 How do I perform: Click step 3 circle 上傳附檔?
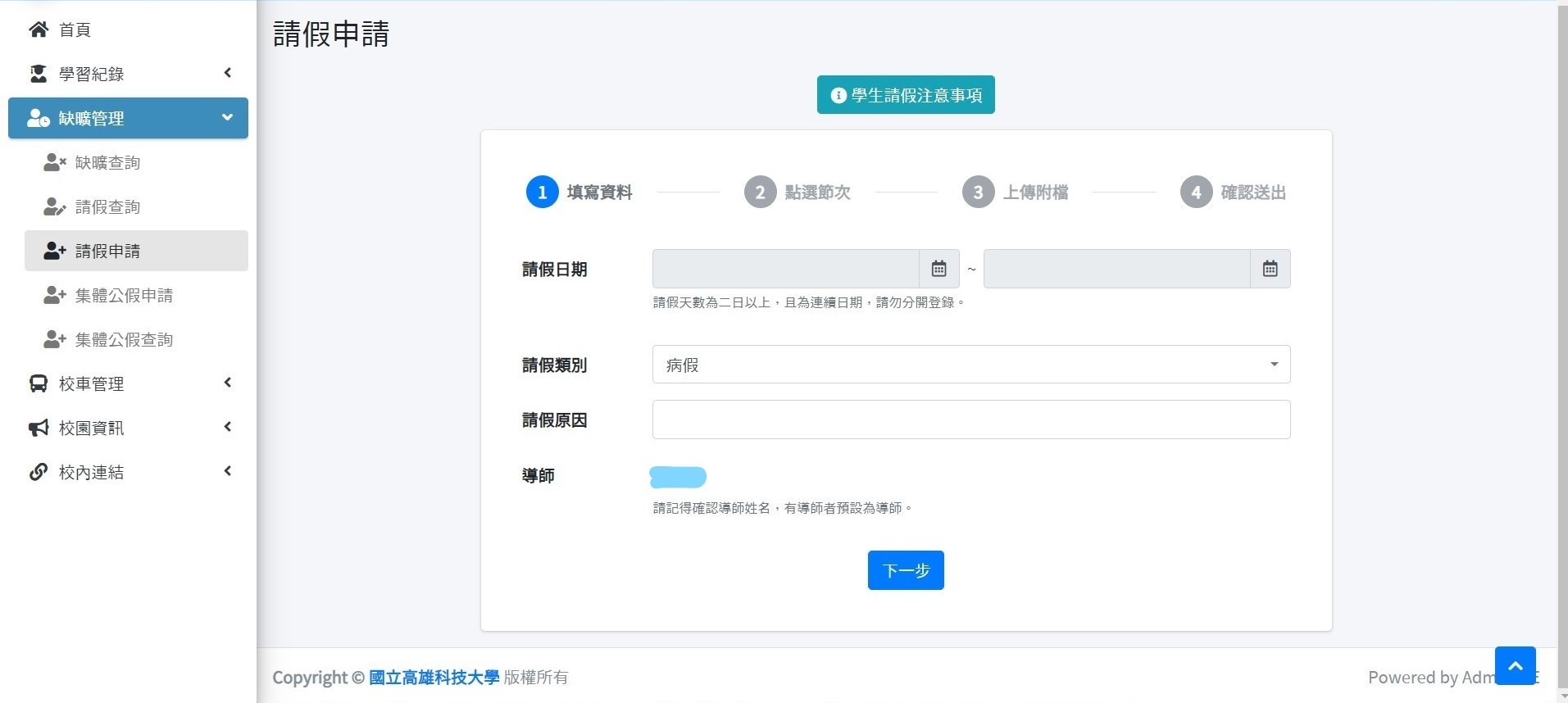pos(978,193)
